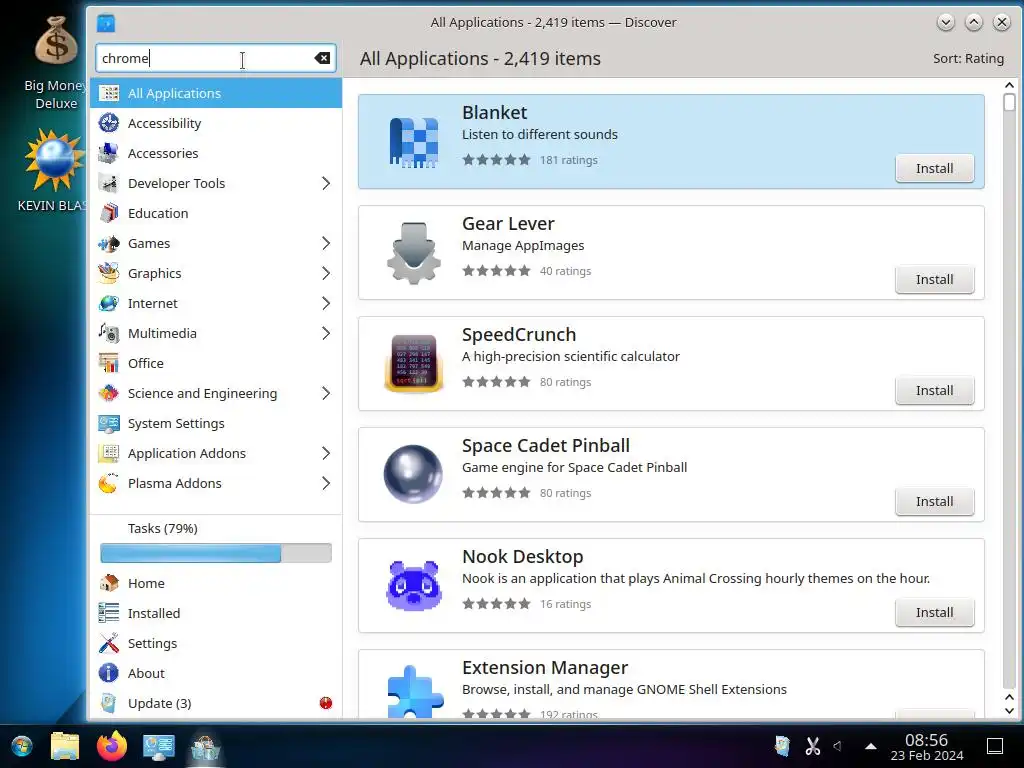Image resolution: width=1024 pixels, height=768 pixels.
Task: Click the Nook Desktop raccoon icon
Action: [414, 585]
